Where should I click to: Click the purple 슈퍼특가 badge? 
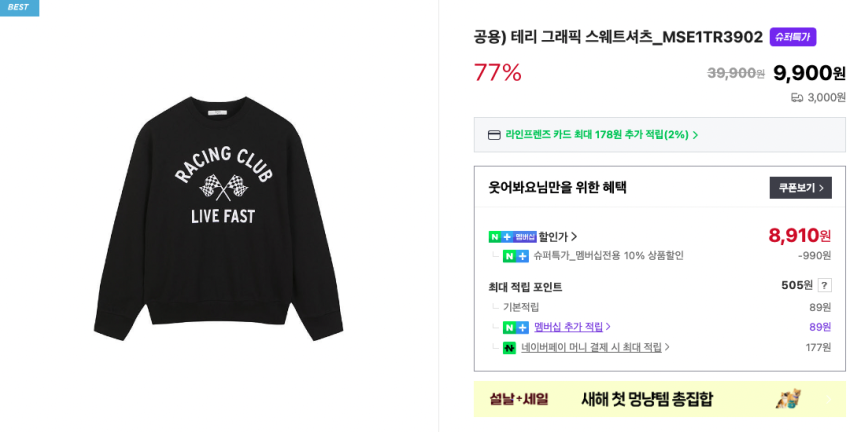pyautogui.click(x=793, y=37)
